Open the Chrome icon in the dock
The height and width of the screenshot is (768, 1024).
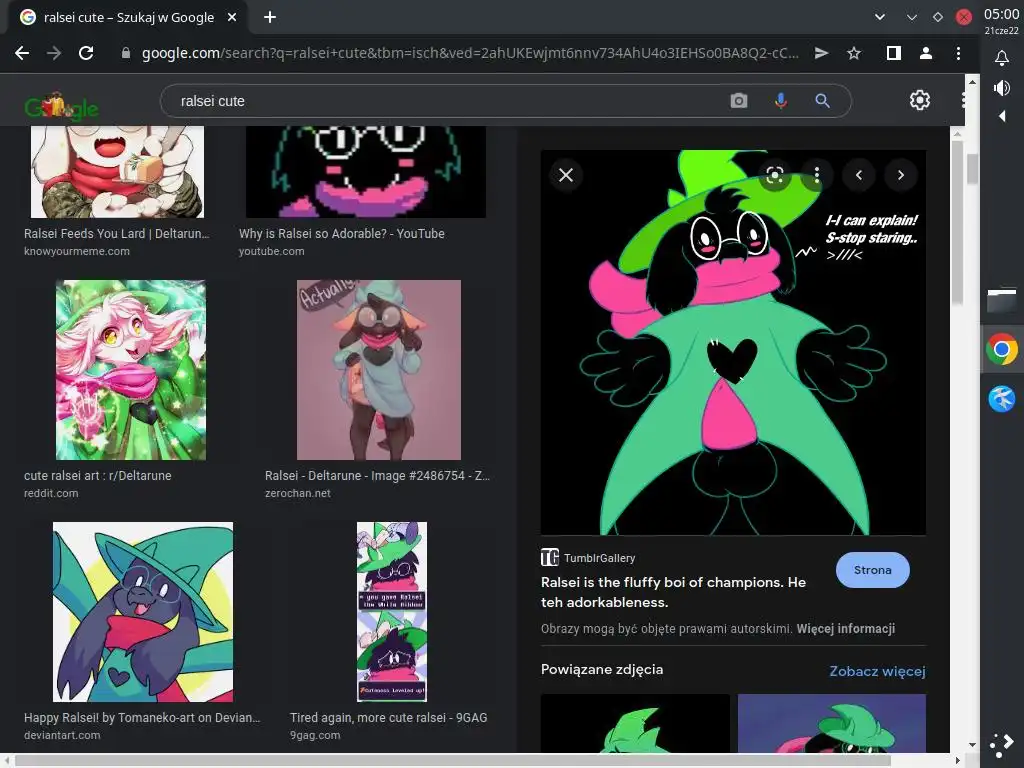point(1002,350)
